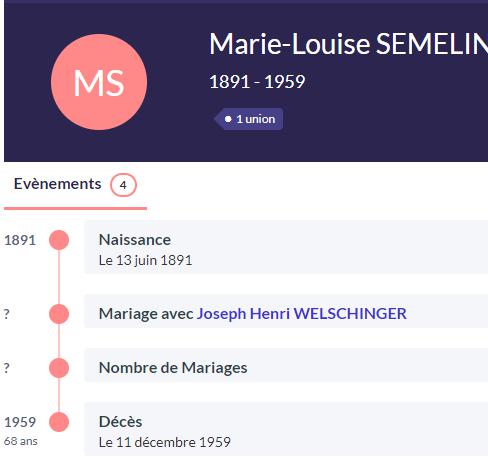
Task: Select the Mariage timeline dot
Action: (59, 314)
